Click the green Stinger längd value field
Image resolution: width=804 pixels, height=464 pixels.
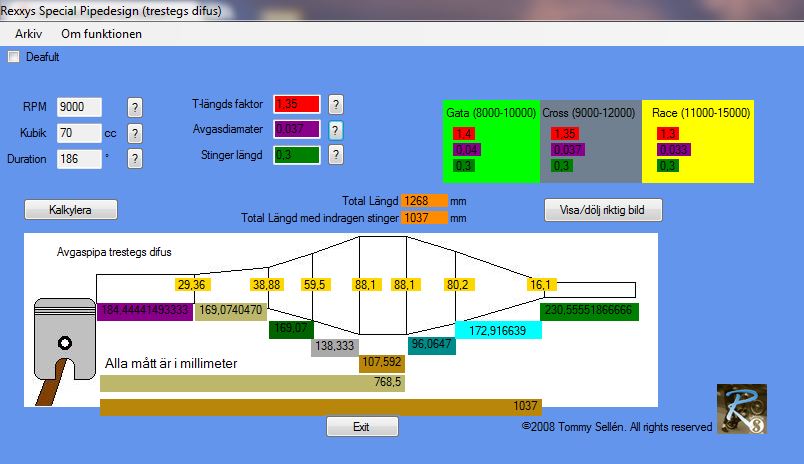[x=297, y=154]
